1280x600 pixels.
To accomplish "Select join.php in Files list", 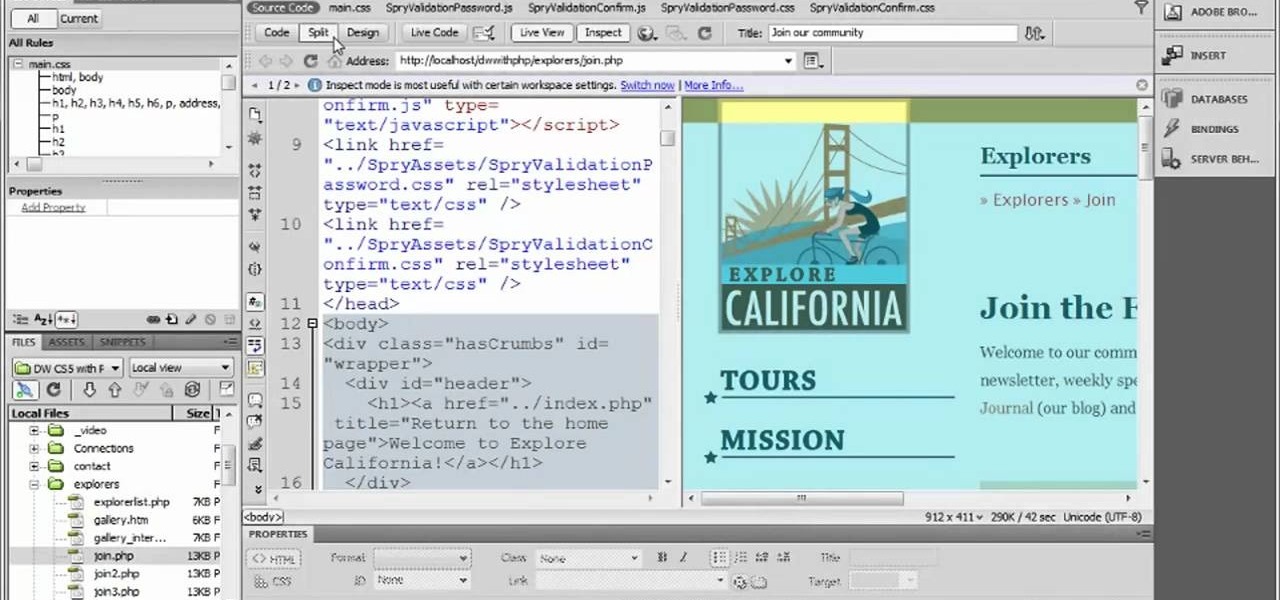I will point(113,556).
